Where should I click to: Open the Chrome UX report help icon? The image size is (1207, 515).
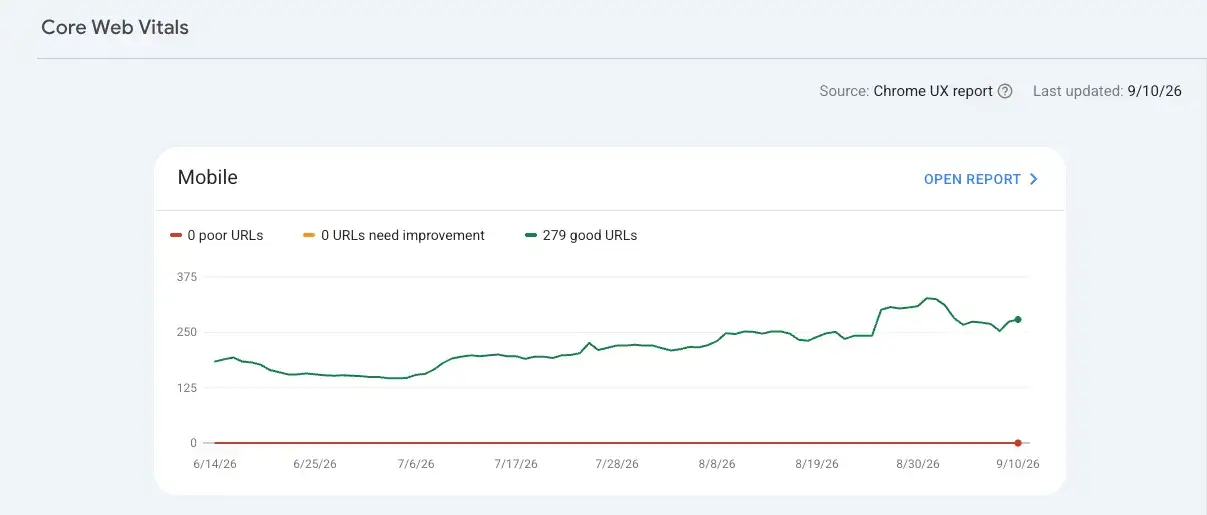click(1005, 91)
